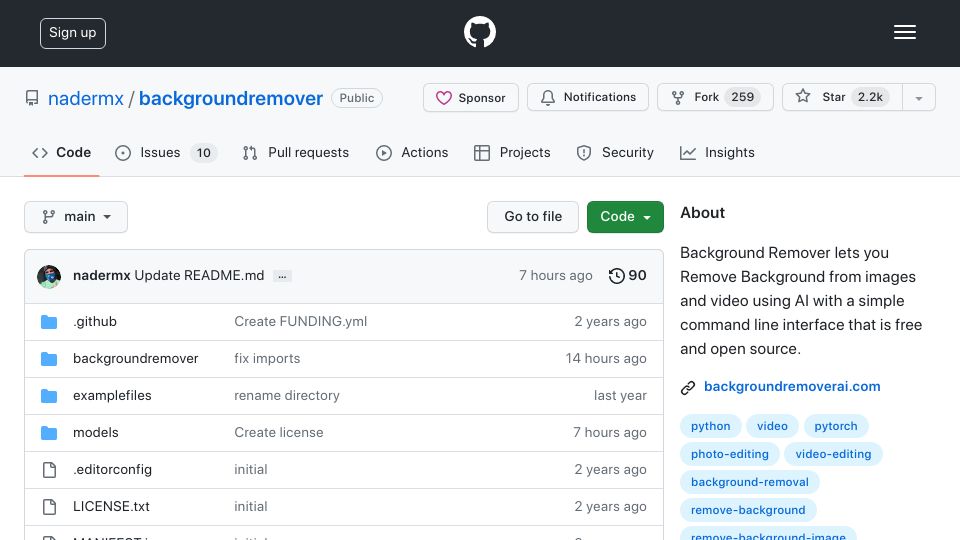Select the background-removal topic tag
The image size is (960, 540).
click(749, 482)
